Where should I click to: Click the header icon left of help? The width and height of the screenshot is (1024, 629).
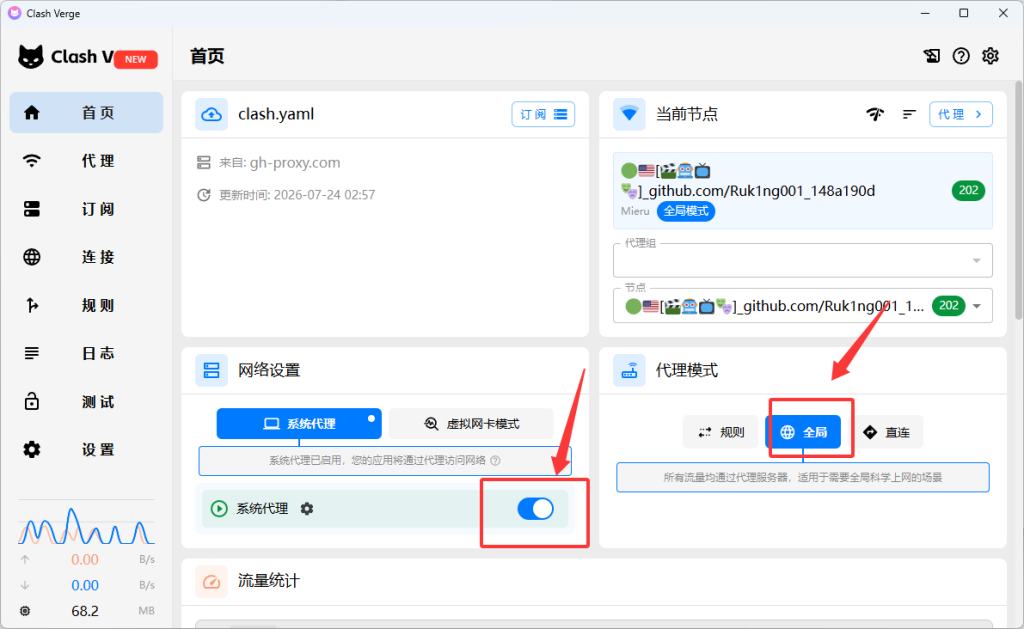pyautogui.click(x=932, y=56)
